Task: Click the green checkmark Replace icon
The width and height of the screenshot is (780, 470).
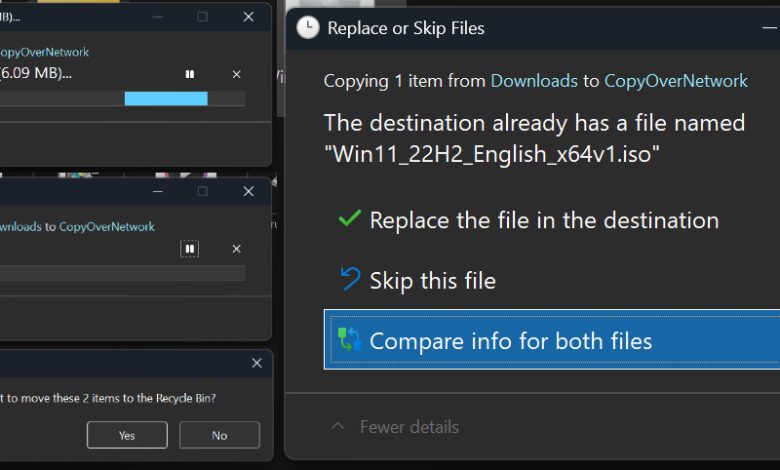Action: click(349, 219)
